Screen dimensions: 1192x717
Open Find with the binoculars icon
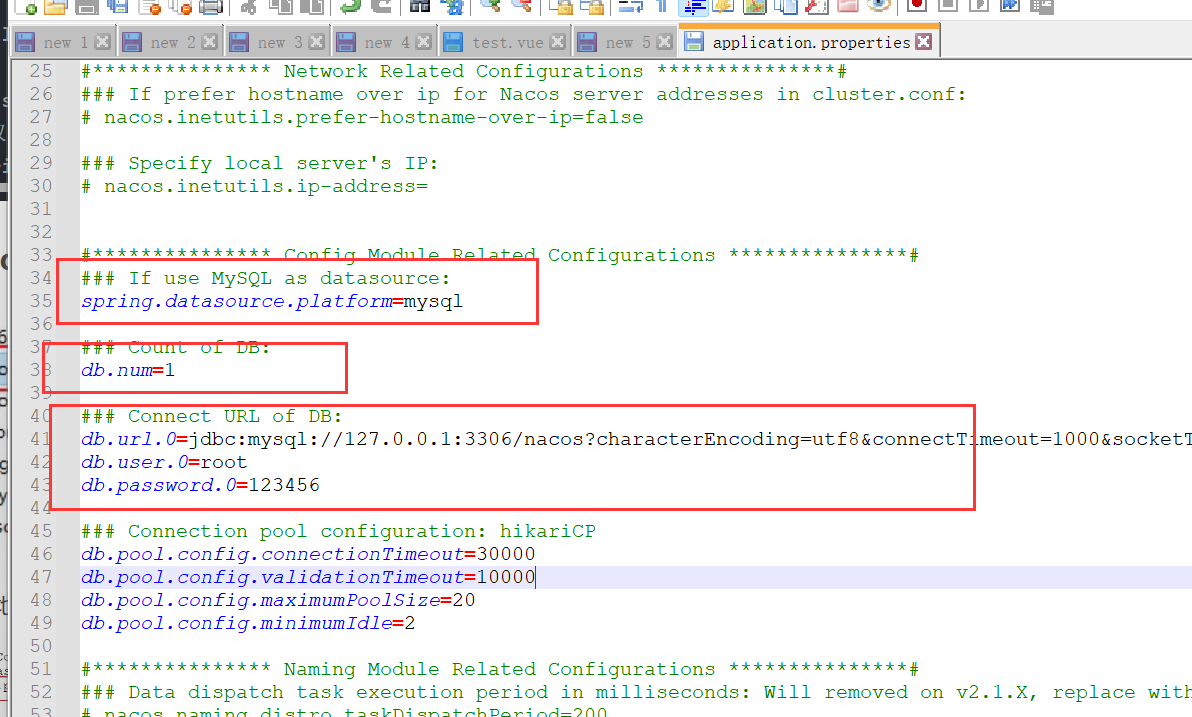coord(420,7)
